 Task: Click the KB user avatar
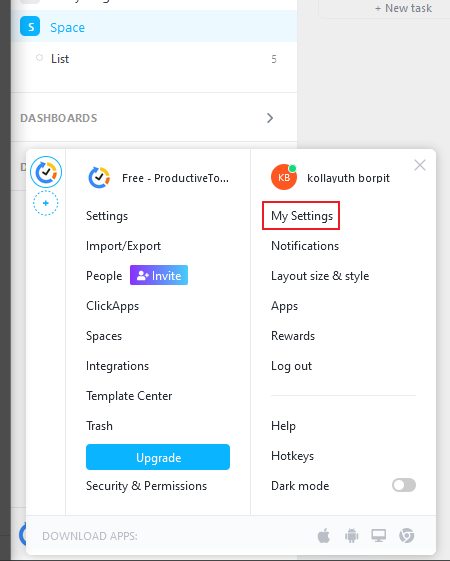(x=284, y=177)
